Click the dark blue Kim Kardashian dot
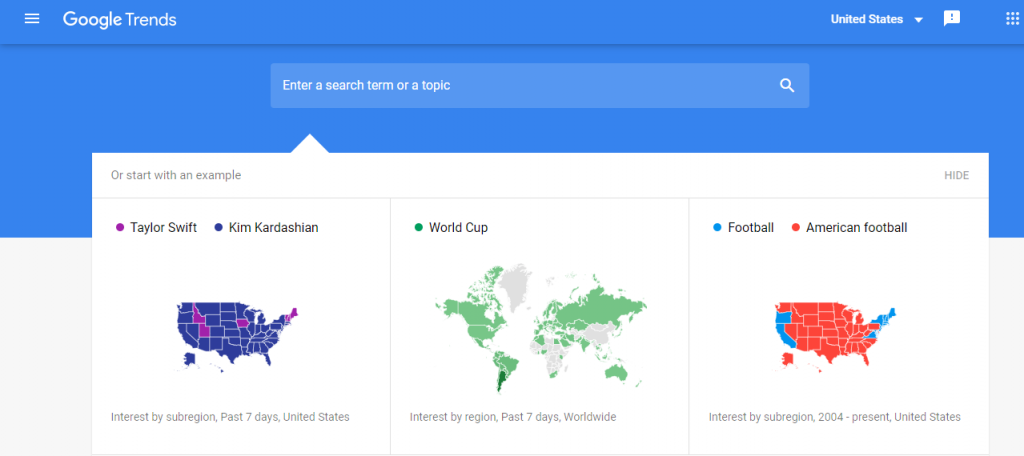The height and width of the screenshot is (456, 1024). [219, 228]
